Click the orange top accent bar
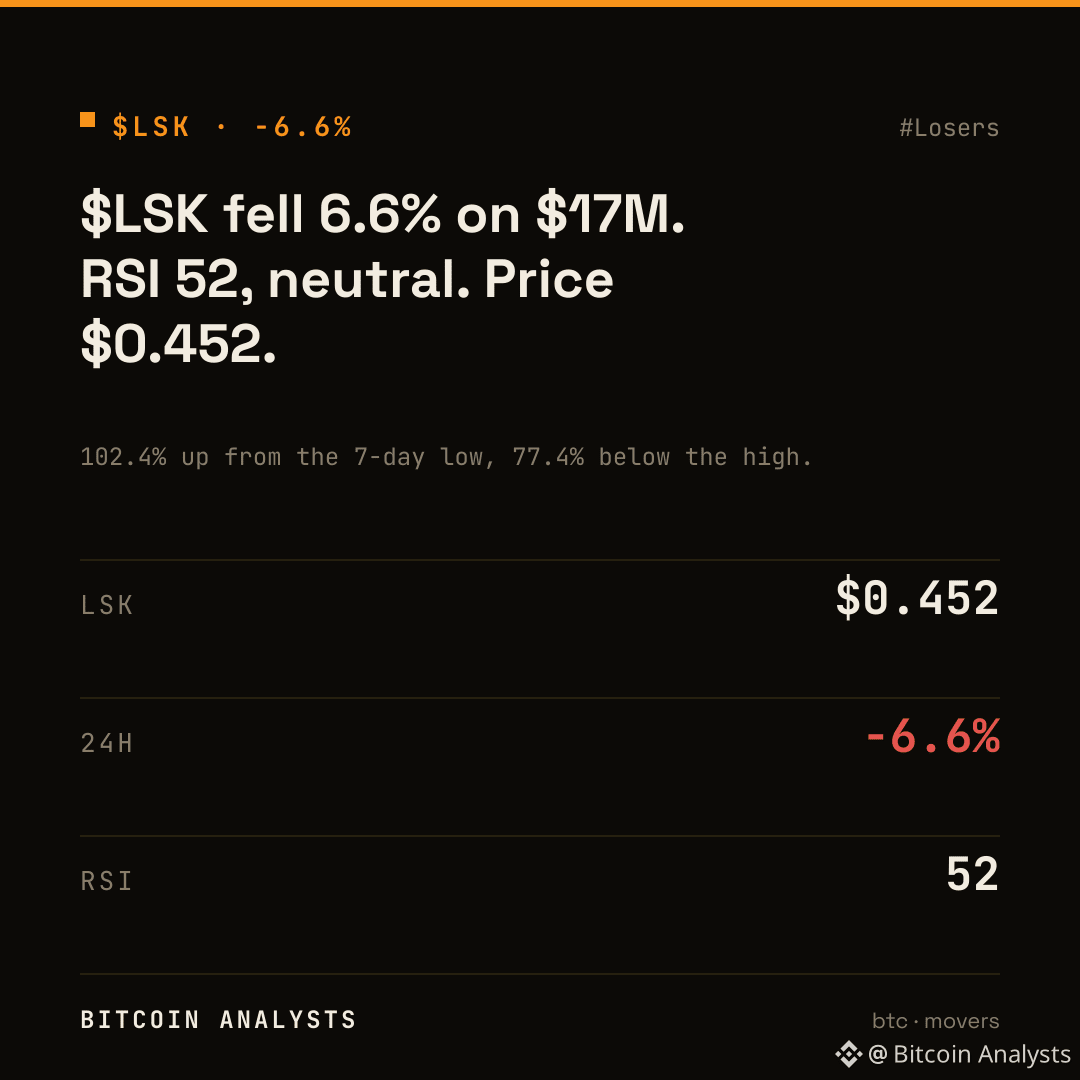 click(x=540, y=3)
